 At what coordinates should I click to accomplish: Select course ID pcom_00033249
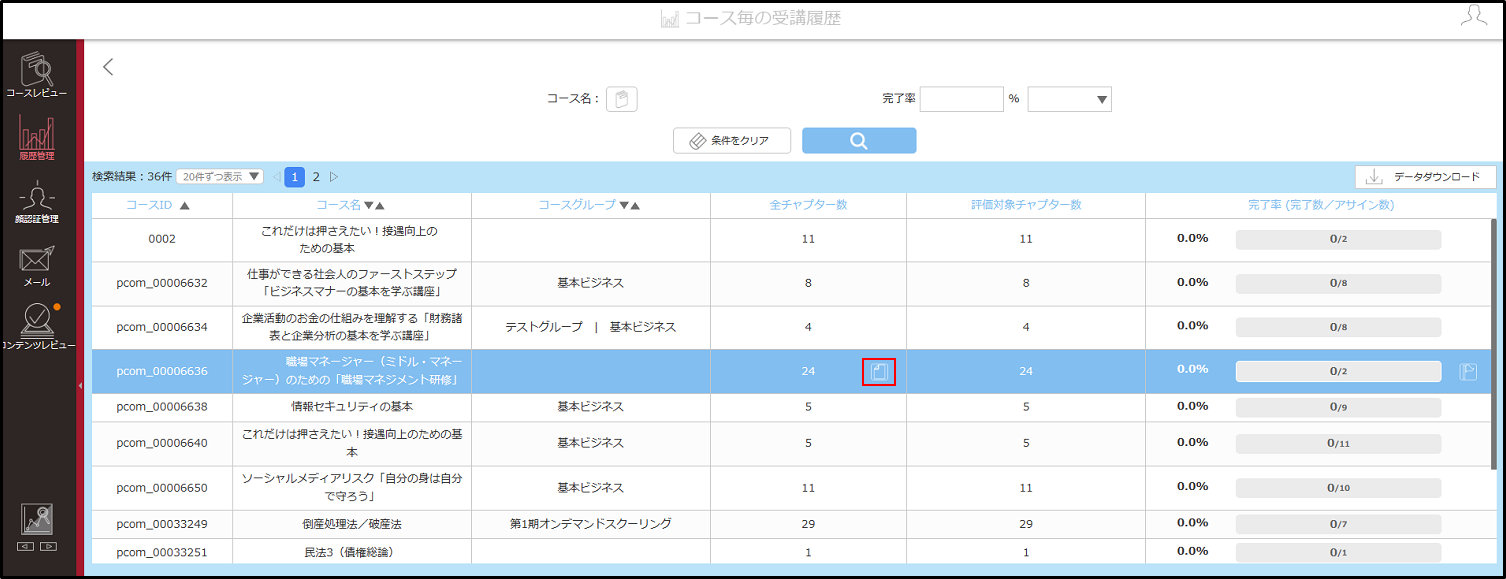[x=162, y=524]
